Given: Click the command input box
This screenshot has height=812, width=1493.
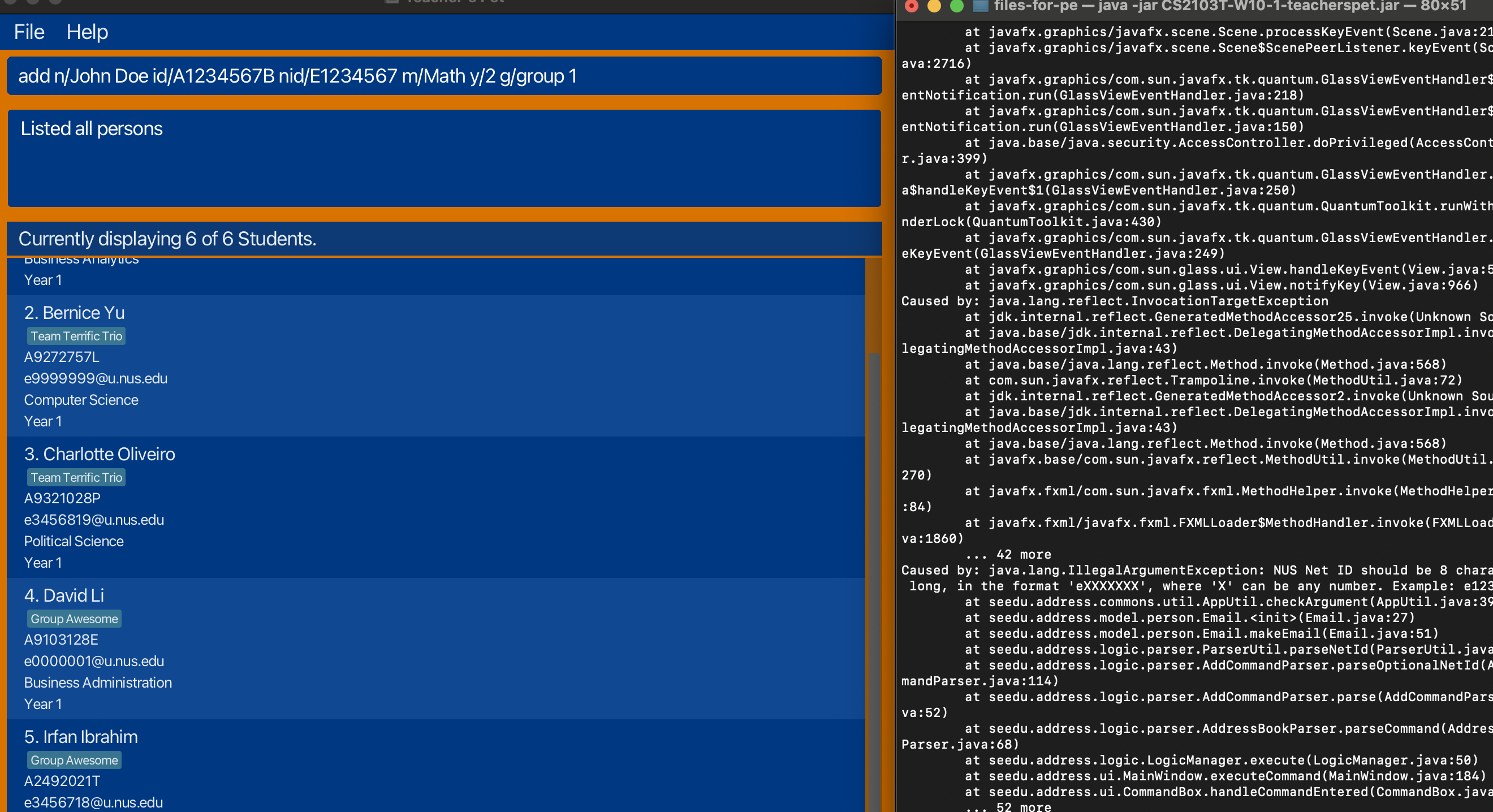Looking at the screenshot, I should tap(443, 76).
